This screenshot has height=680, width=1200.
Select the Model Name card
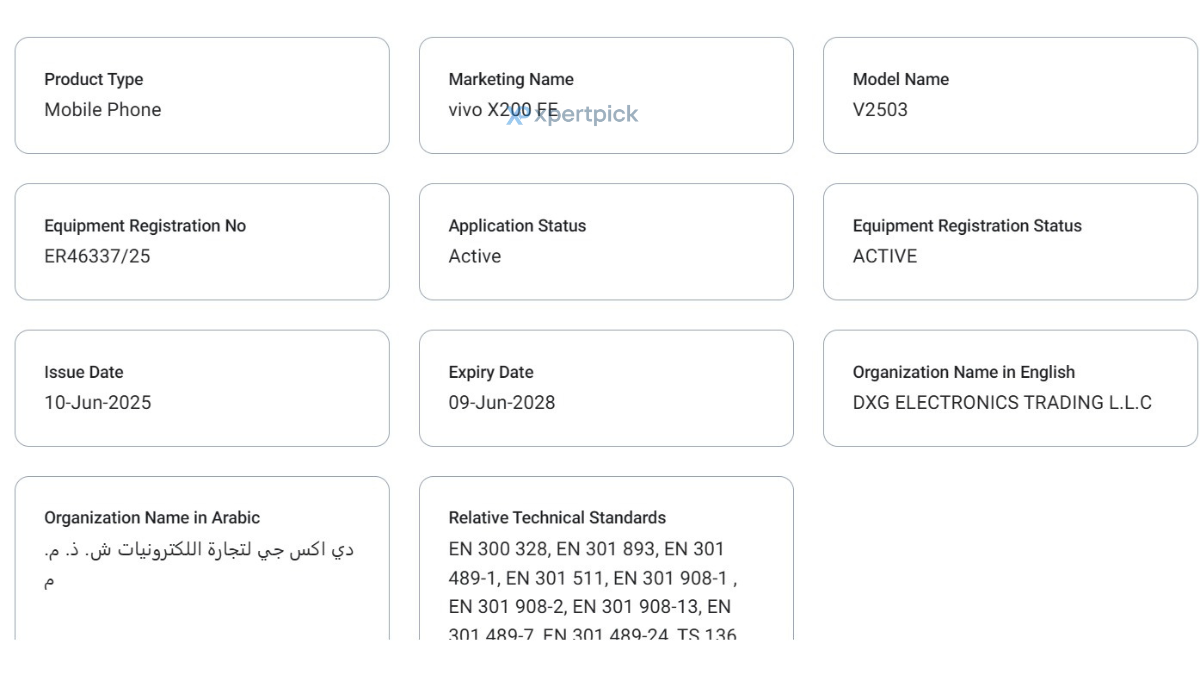tap(1010, 96)
